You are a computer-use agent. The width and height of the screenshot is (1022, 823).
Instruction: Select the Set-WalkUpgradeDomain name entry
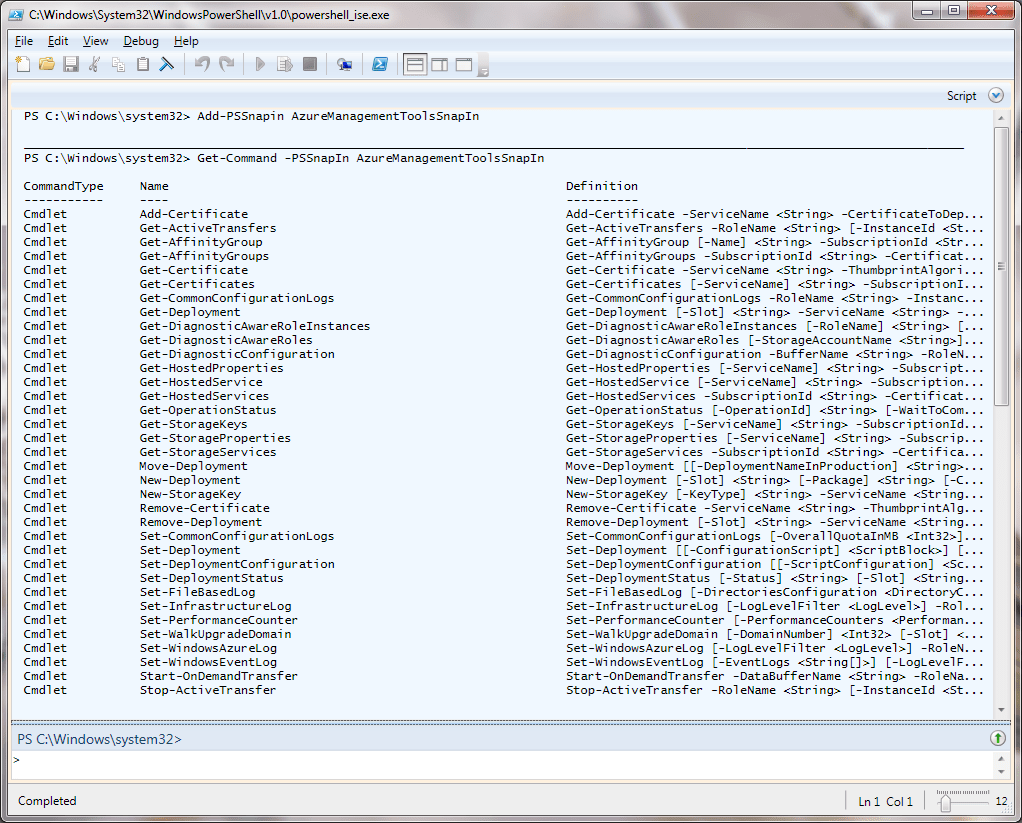[x=215, y=634]
